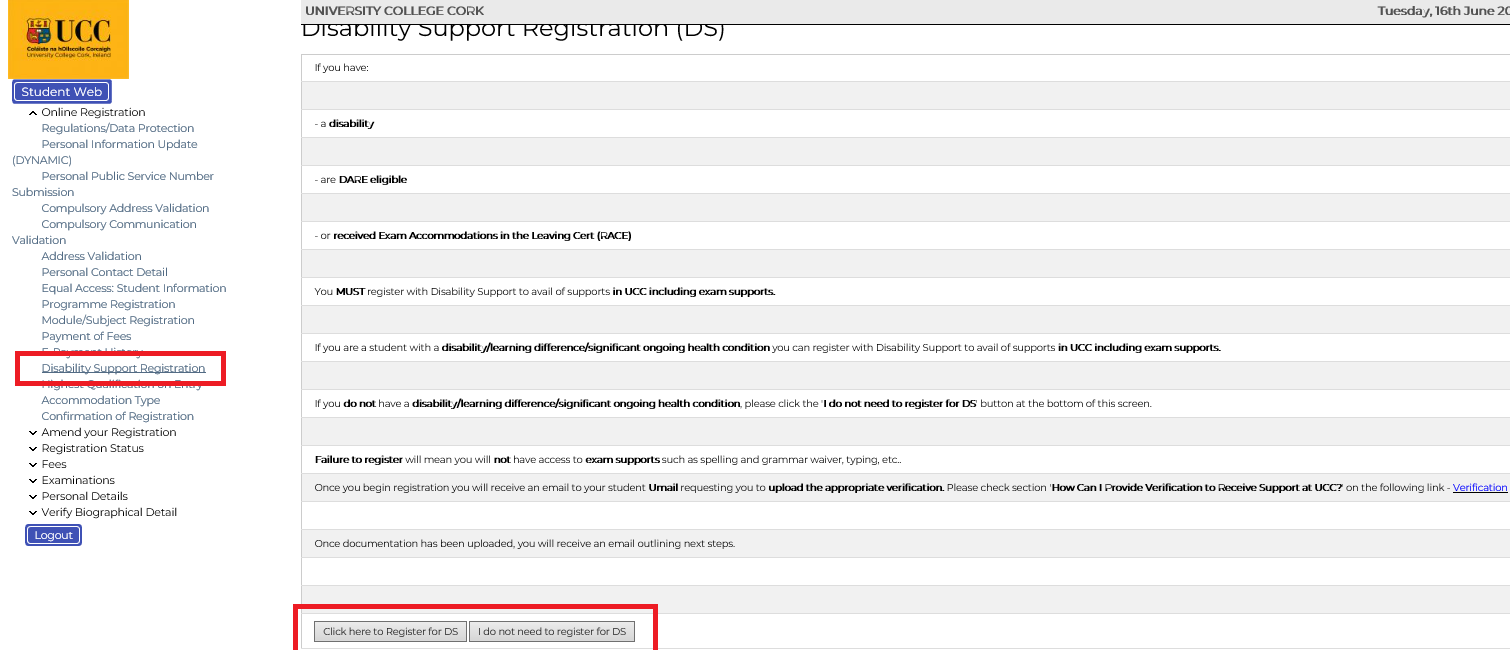1510x650 pixels.
Task: Expand Amend your Registration section
Action: (x=103, y=432)
